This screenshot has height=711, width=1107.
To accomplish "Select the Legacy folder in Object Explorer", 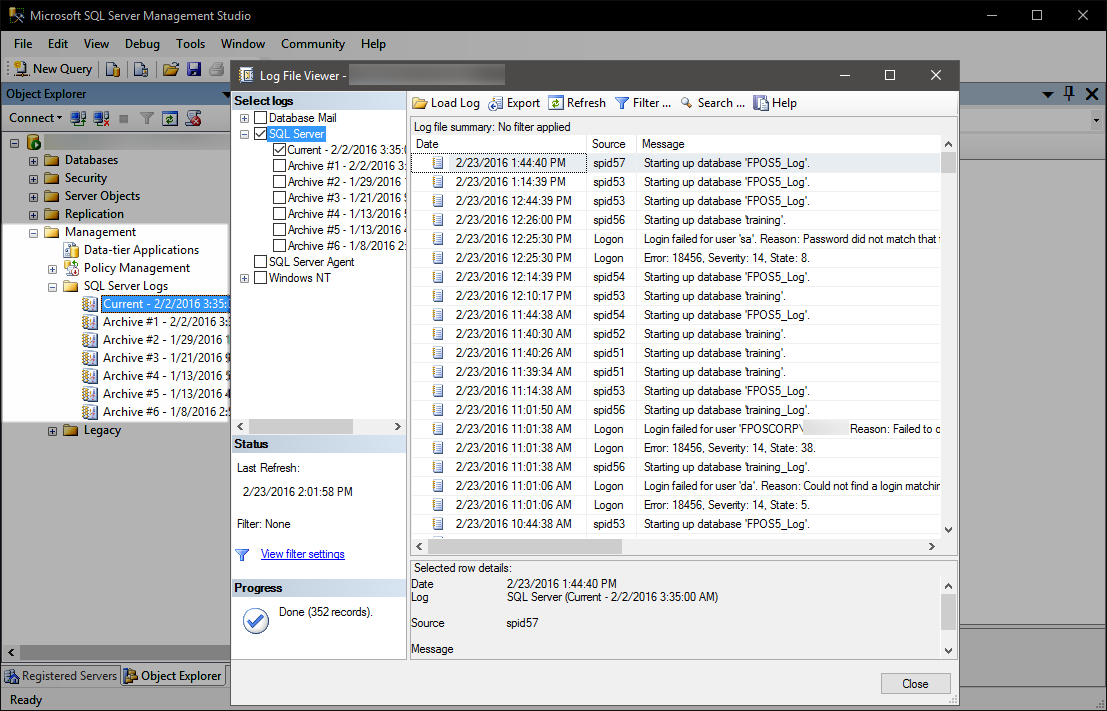I will pyautogui.click(x=102, y=430).
